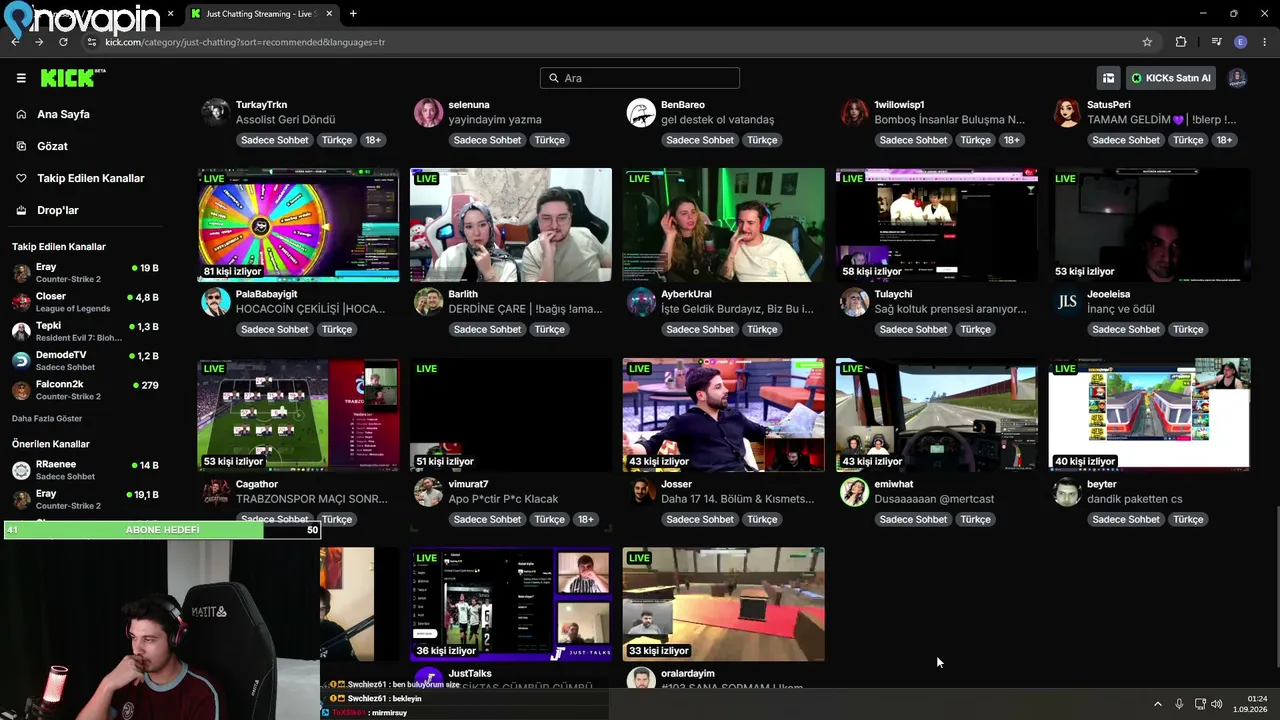Open Chrome profile E avatar
1280x720 pixels.
pos(1241,42)
